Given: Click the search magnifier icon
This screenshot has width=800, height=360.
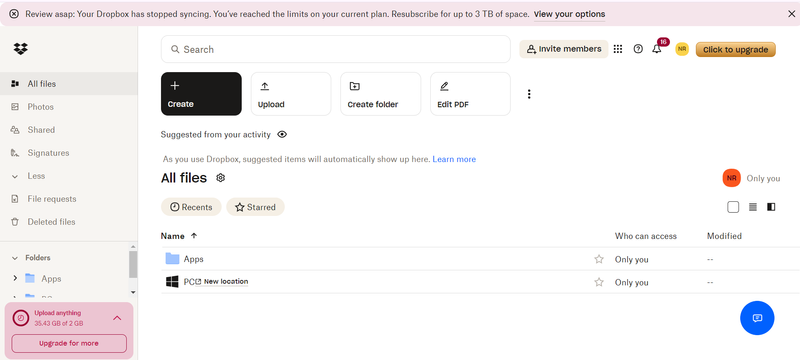Looking at the screenshot, I should coord(175,49).
